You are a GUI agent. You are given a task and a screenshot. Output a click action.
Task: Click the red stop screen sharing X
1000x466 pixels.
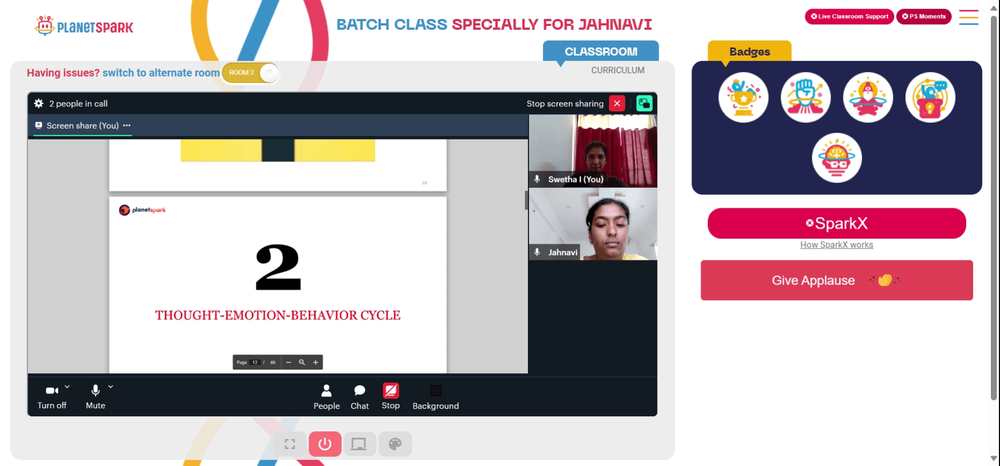[617, 103]
